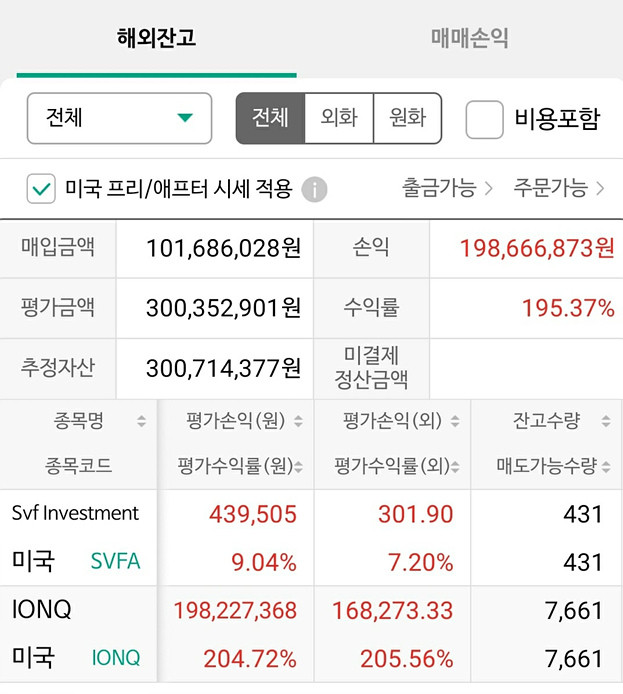Uncheck 미국 프리/애프터 시세 적용 checkbox
The width and height of the screenshot is (623, 694).
point(41,189)
